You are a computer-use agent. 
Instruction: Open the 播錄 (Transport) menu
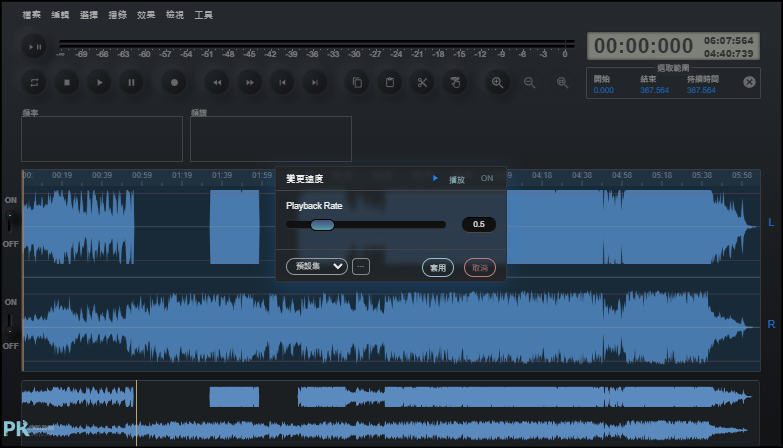click(117, 15)
